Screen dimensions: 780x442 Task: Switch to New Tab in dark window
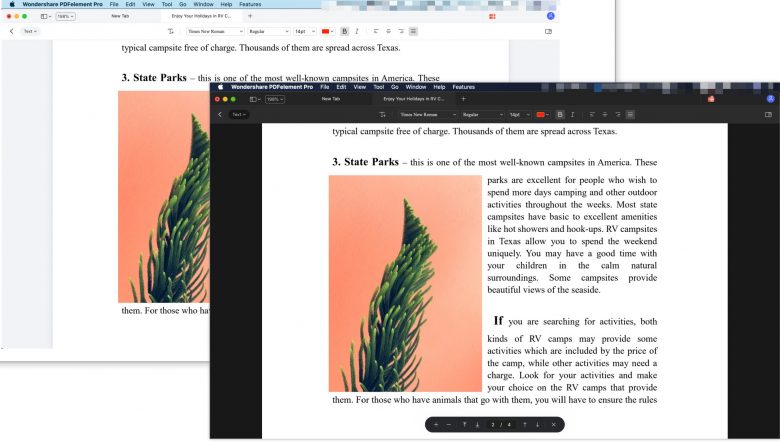330,99
